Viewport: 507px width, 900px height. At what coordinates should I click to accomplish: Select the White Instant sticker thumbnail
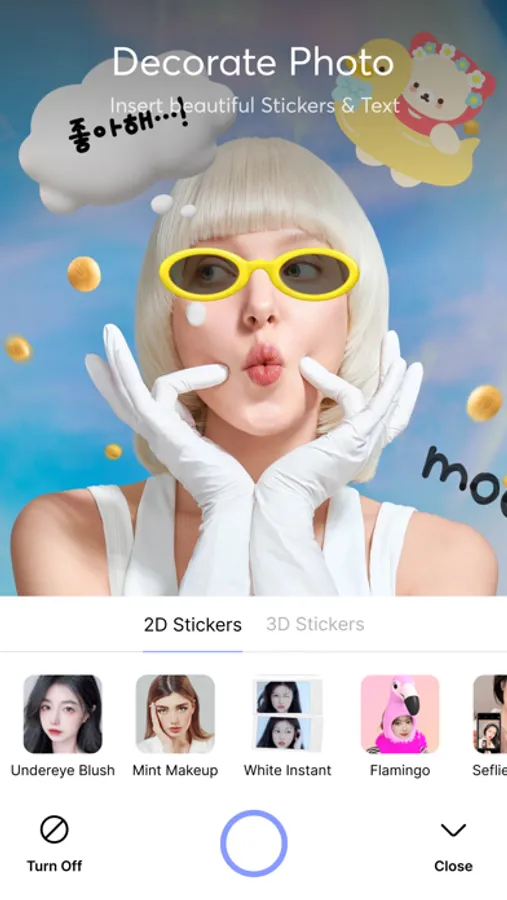(x=288, y=714)
